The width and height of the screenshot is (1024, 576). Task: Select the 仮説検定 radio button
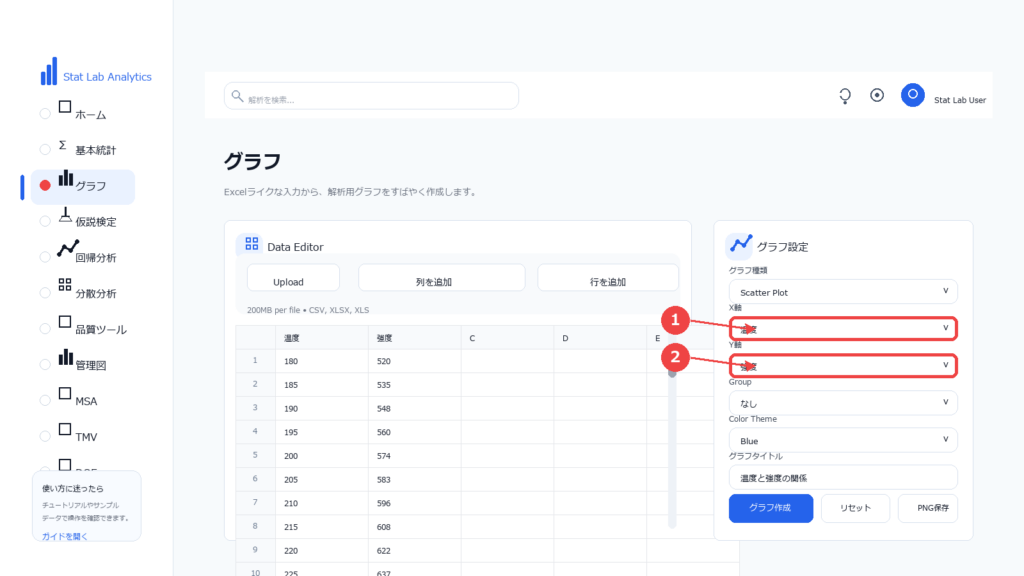45,221
